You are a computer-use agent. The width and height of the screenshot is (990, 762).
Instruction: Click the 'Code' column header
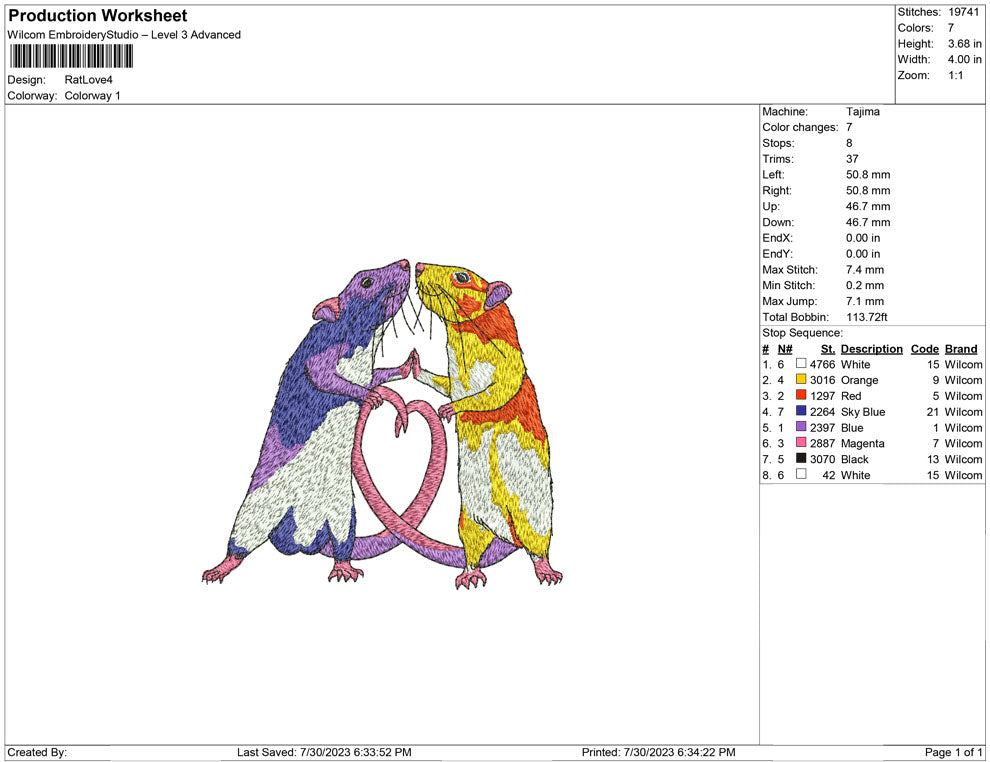pyautogui.click(x=924, y=349)
